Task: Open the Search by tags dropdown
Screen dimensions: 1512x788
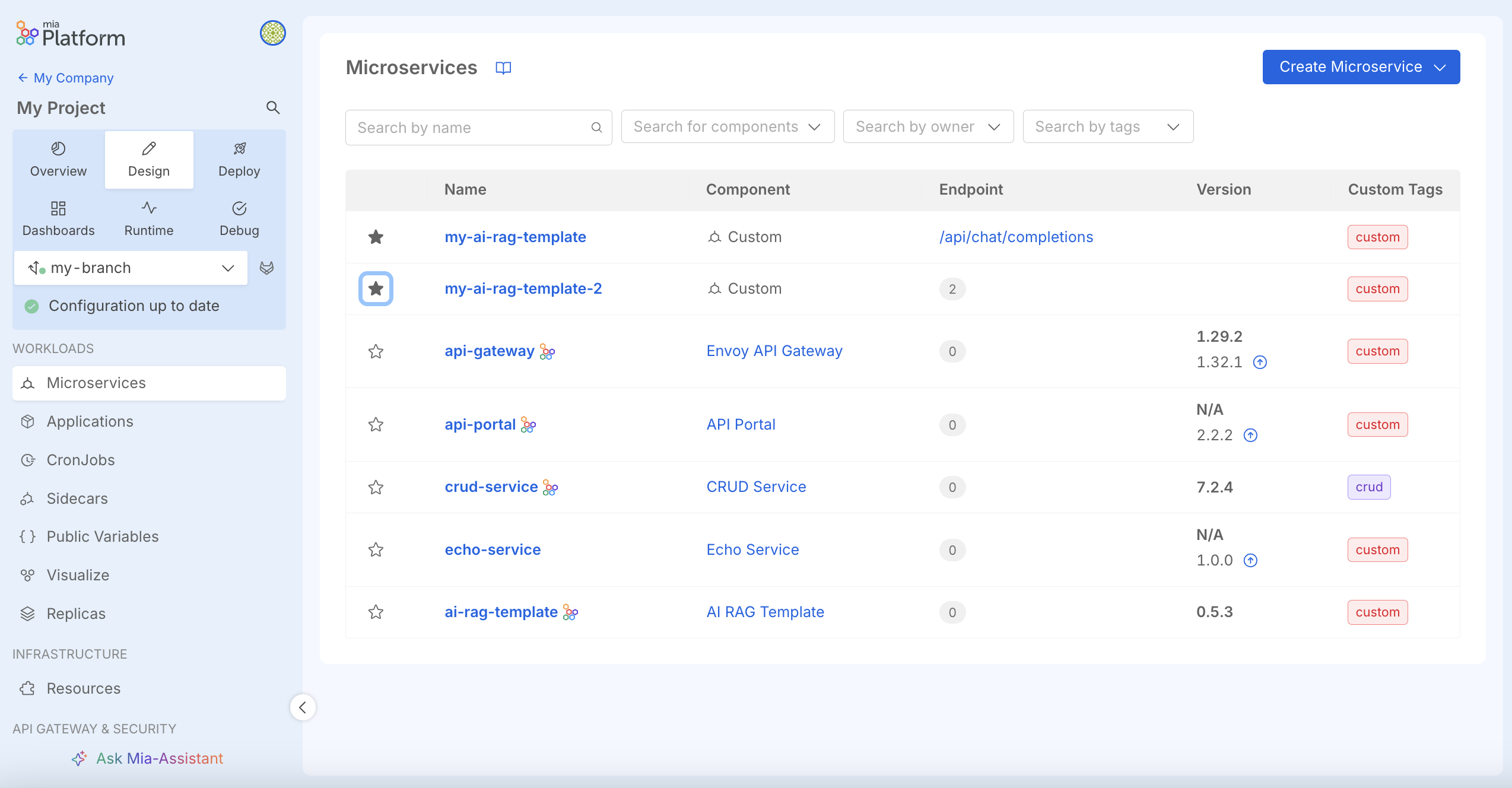Action: point(1108,126)
